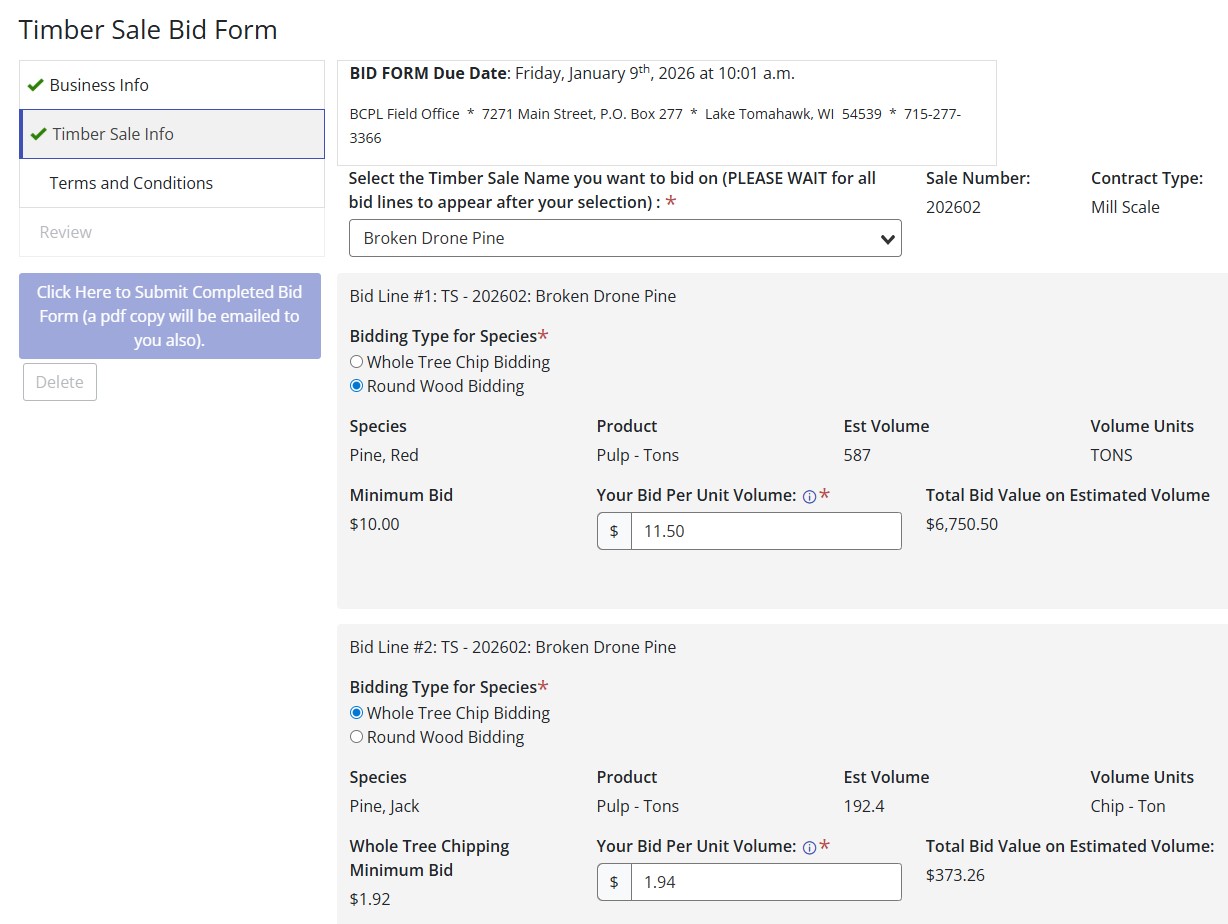Click green checkmark next to Timber Sale Info
This screenshot has height=924, width=1228.
click(x=39, y=134)
